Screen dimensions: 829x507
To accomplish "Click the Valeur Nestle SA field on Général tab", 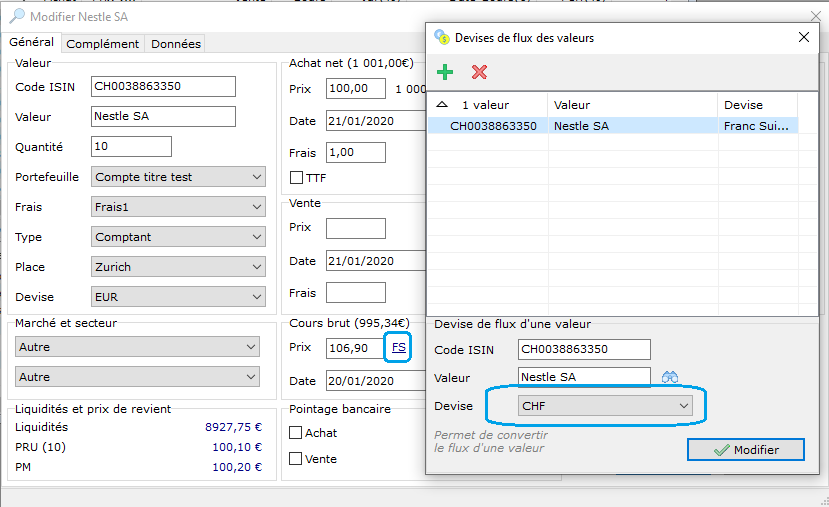I will point(163,116).
